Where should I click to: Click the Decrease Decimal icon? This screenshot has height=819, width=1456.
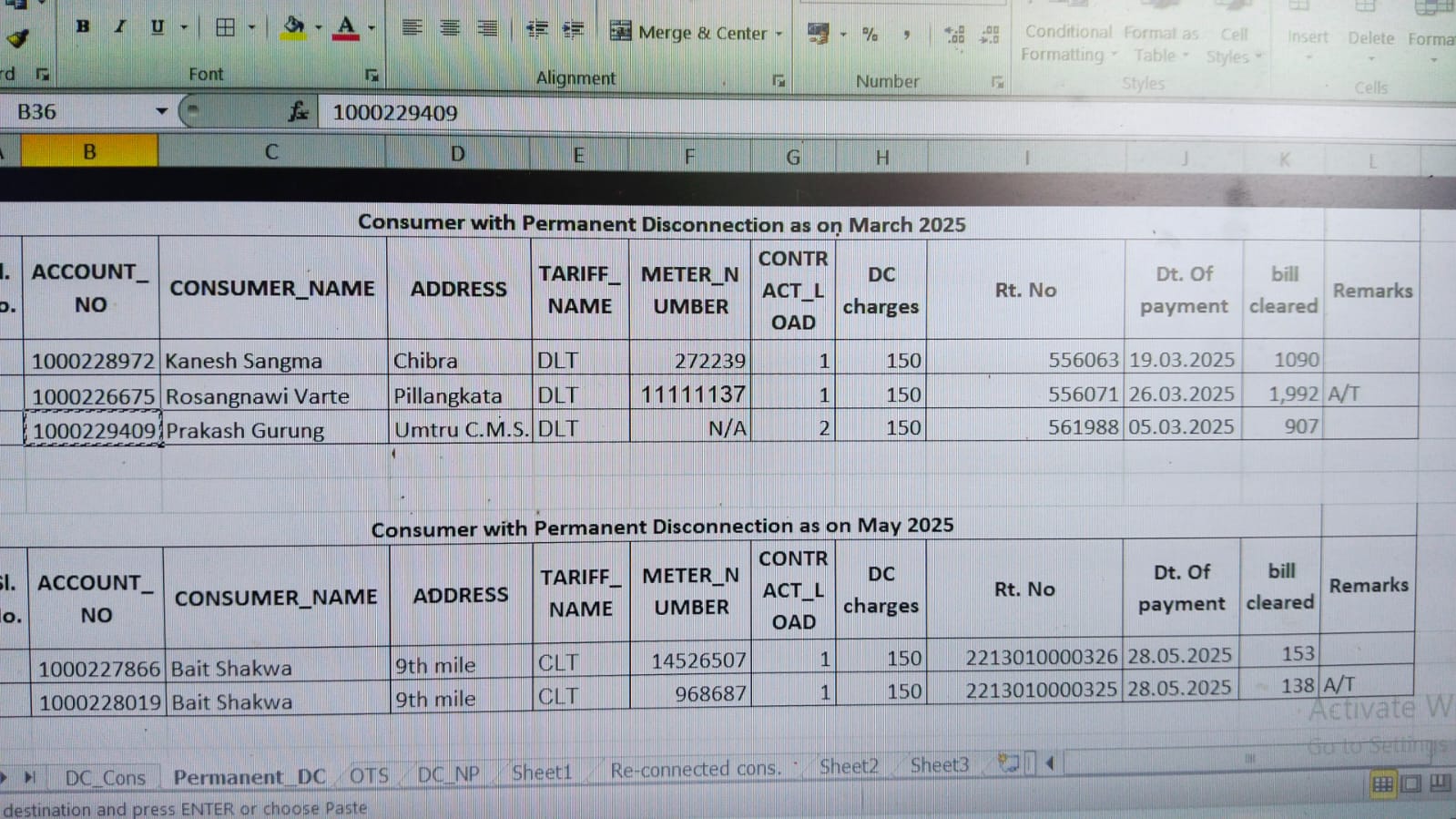[x=990, y=35]
